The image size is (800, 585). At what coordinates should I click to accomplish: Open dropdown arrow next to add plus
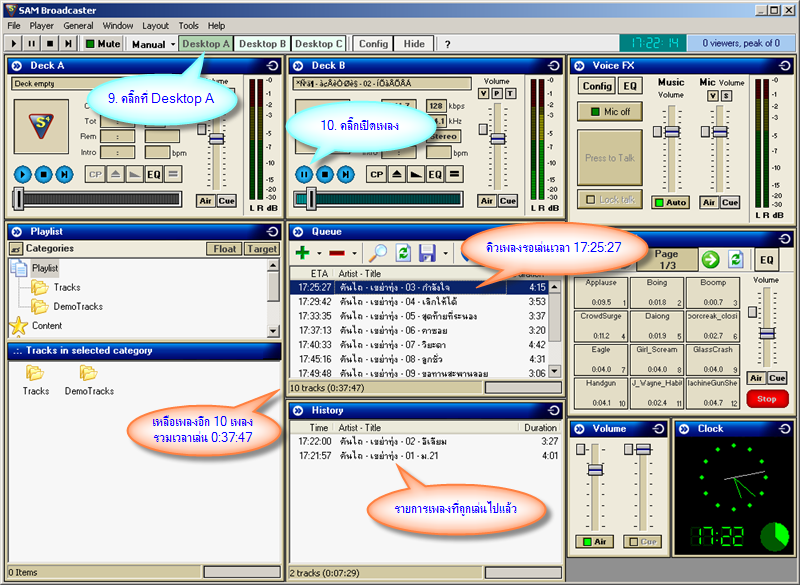(x=319, y=253)
